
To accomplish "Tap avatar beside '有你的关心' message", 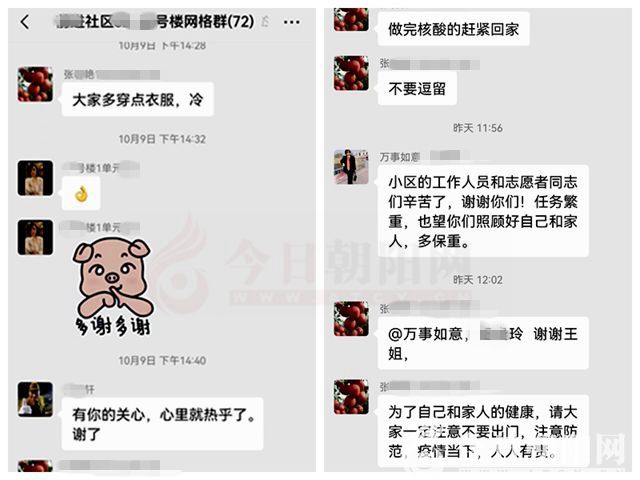I will [35, 399].
